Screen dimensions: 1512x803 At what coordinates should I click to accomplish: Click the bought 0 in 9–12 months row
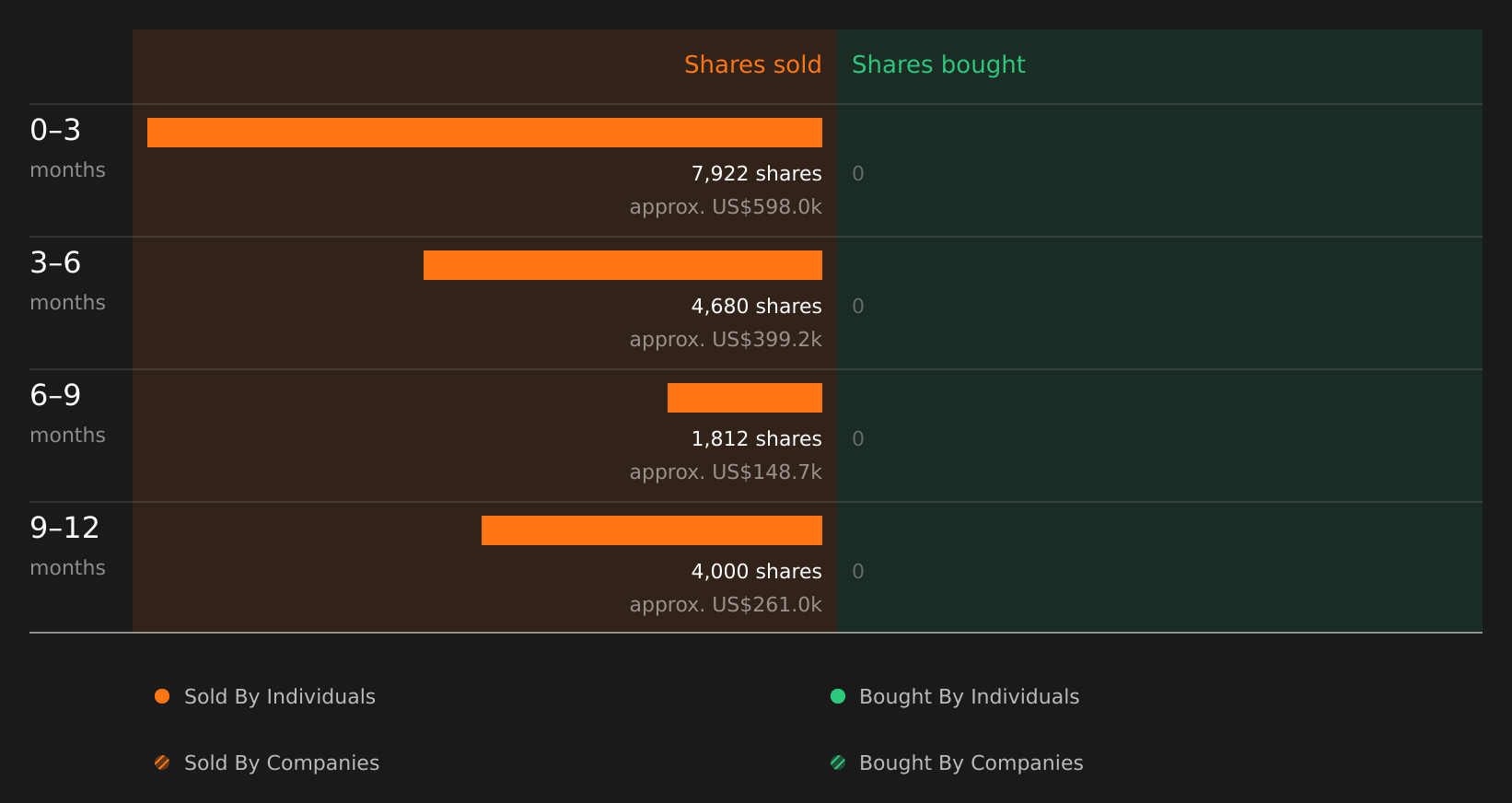pos(858,571)
